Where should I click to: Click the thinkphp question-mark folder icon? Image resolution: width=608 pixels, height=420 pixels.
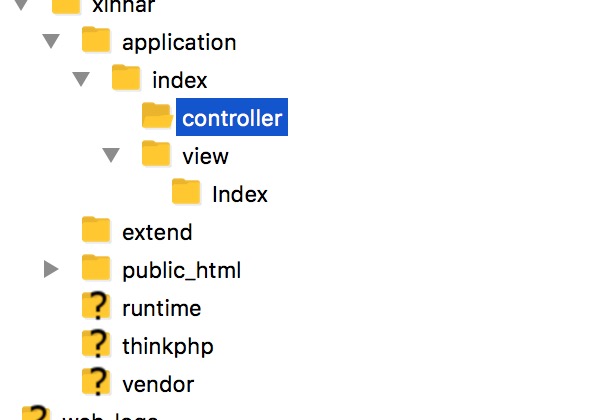96,344
